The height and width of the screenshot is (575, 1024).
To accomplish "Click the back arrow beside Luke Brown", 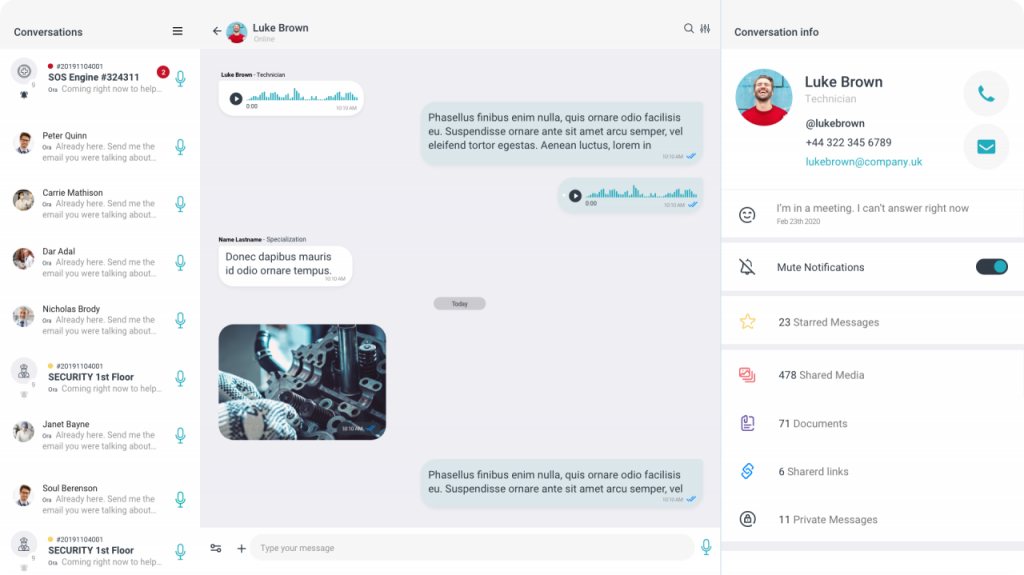I will 217,31.
